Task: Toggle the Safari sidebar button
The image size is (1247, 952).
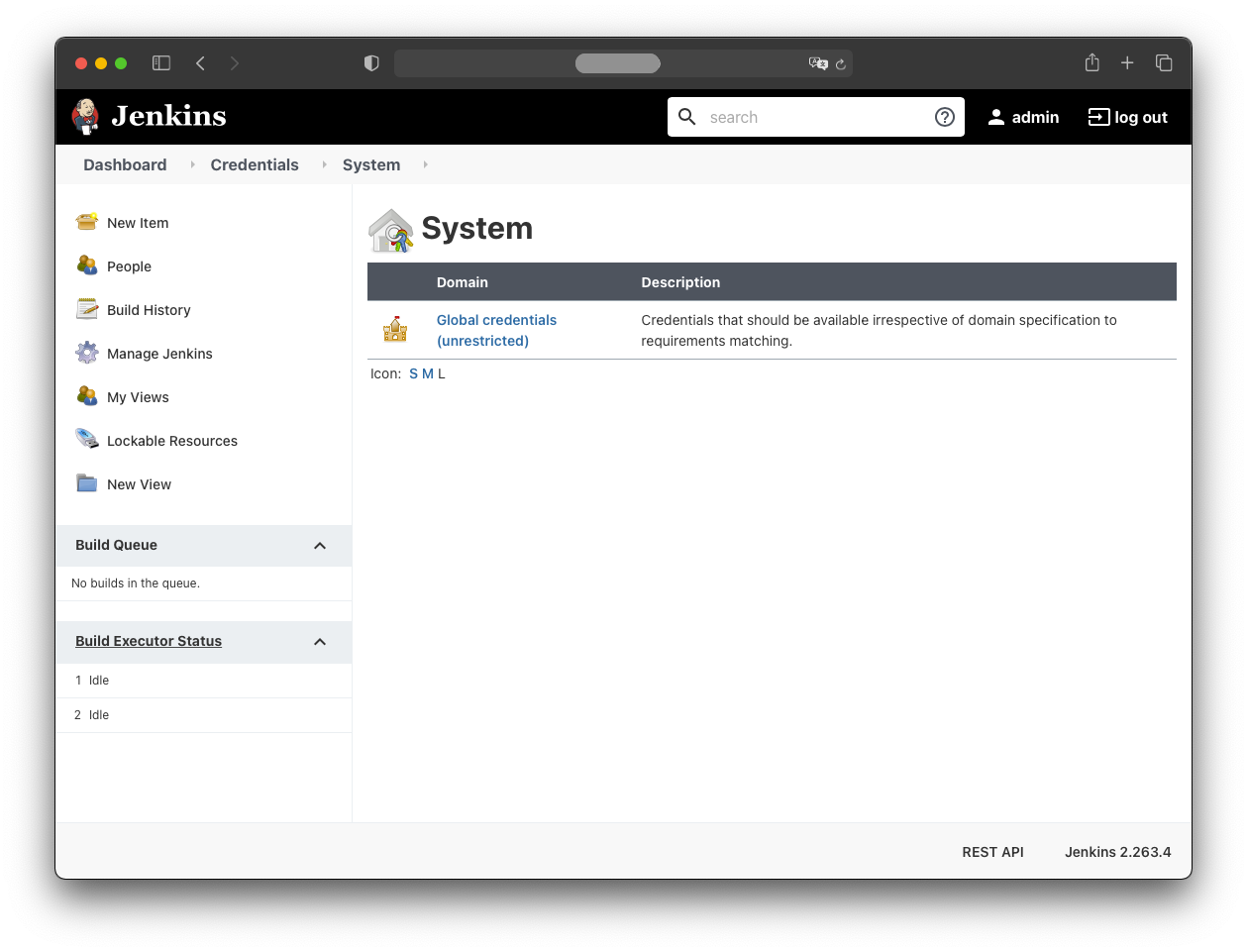Action: (x=161, y=63)
